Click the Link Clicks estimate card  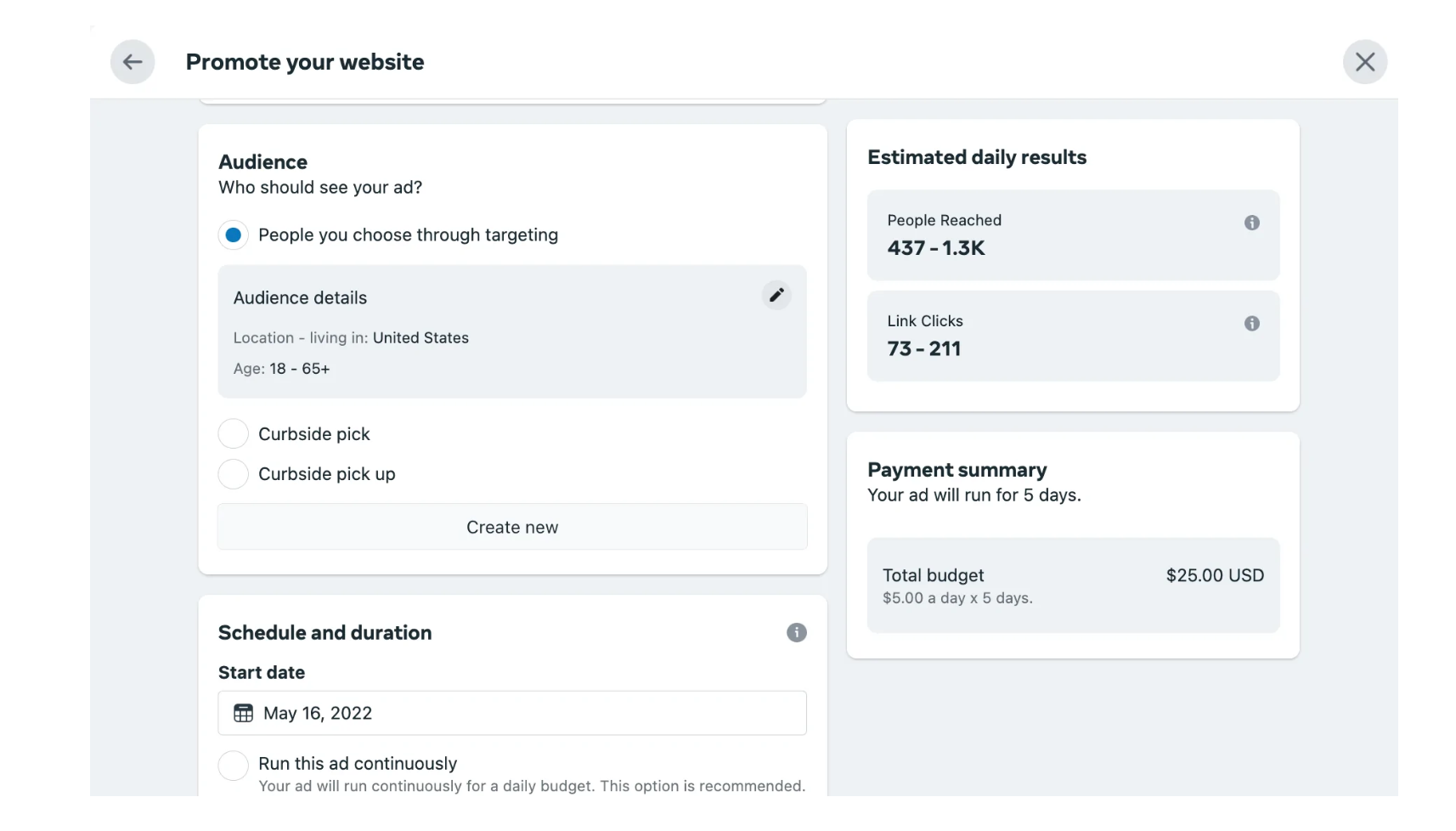pyautogui.click(x=1072, y=336)
